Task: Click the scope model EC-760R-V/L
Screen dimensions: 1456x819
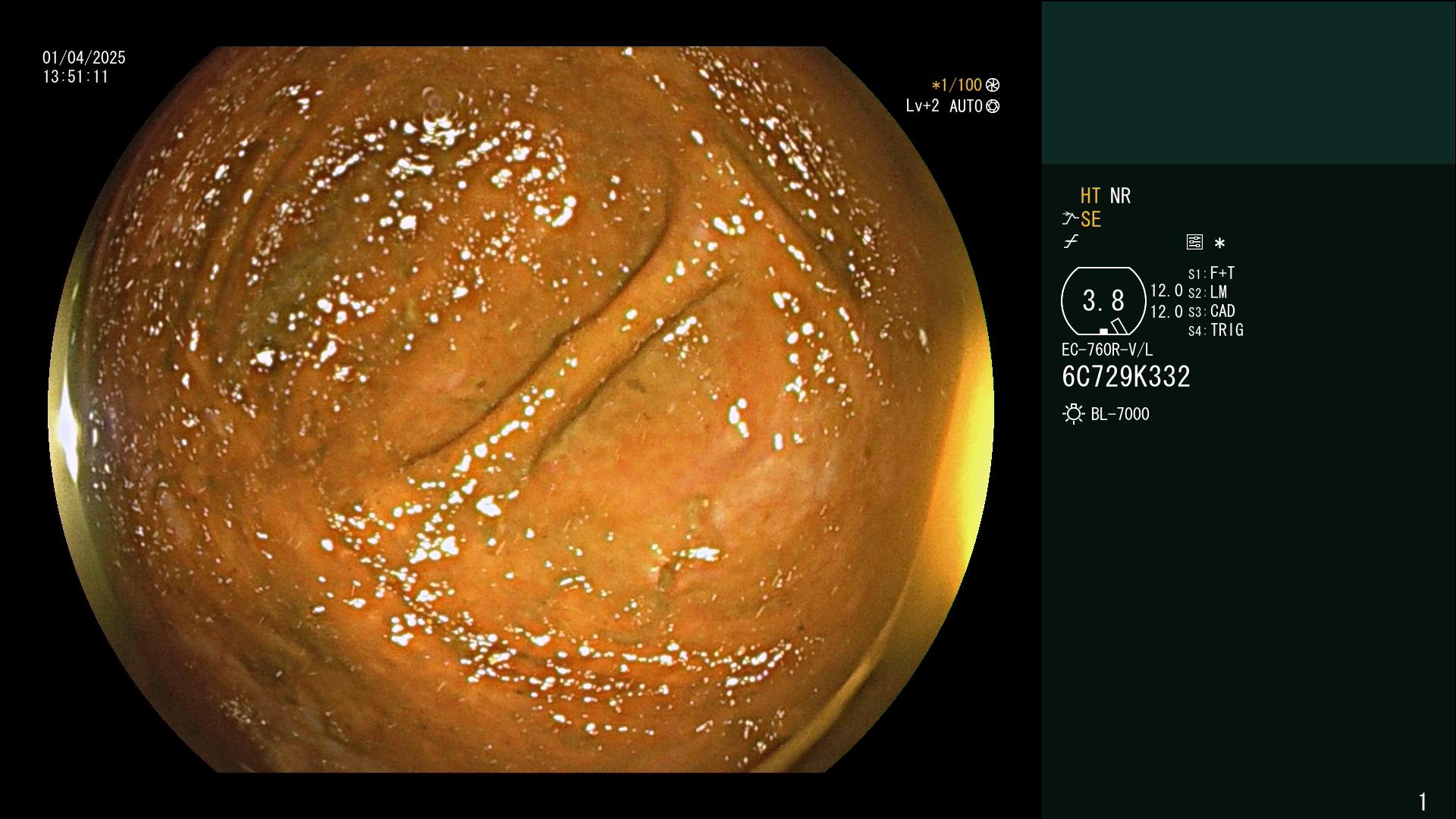Action: [x=1107, y=350]
